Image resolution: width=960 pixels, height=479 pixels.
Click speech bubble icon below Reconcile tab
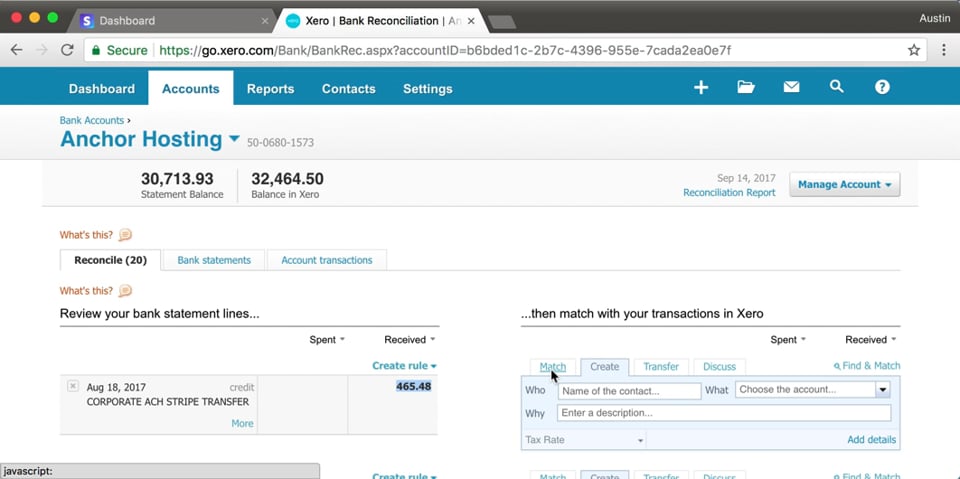pos(125,290)
